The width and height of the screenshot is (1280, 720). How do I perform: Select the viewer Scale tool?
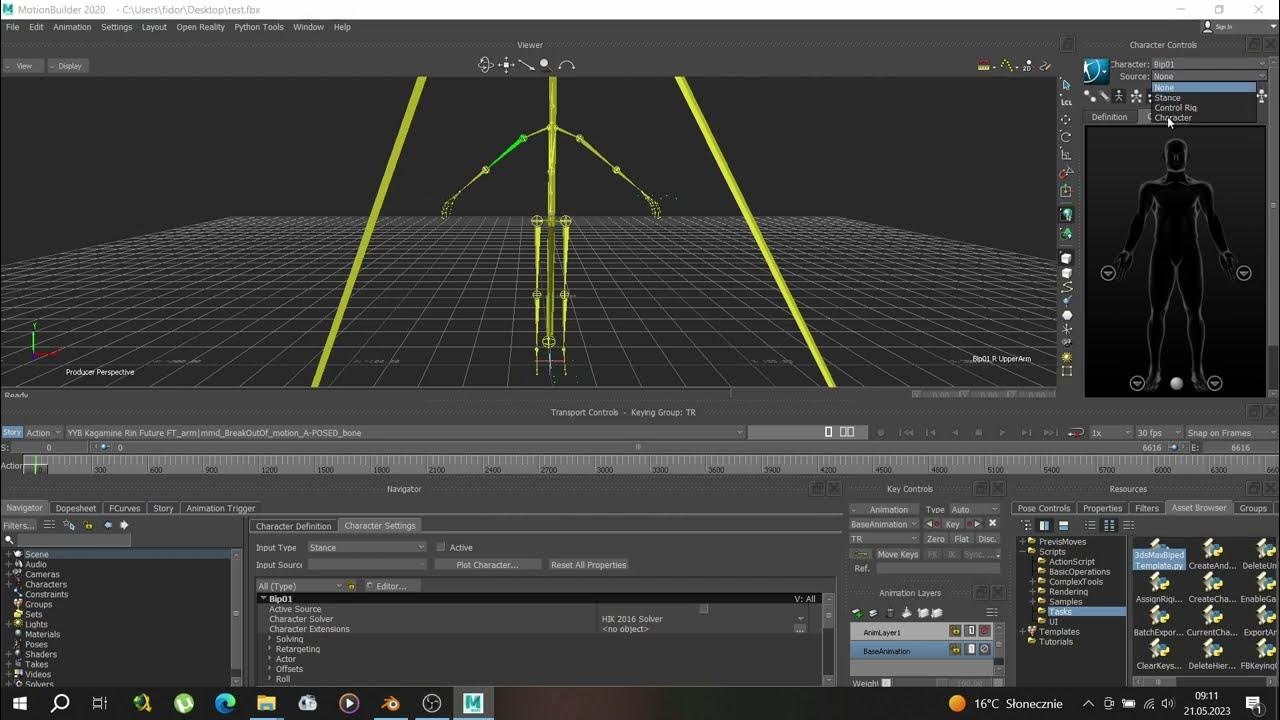click(x=1066, y=155)
